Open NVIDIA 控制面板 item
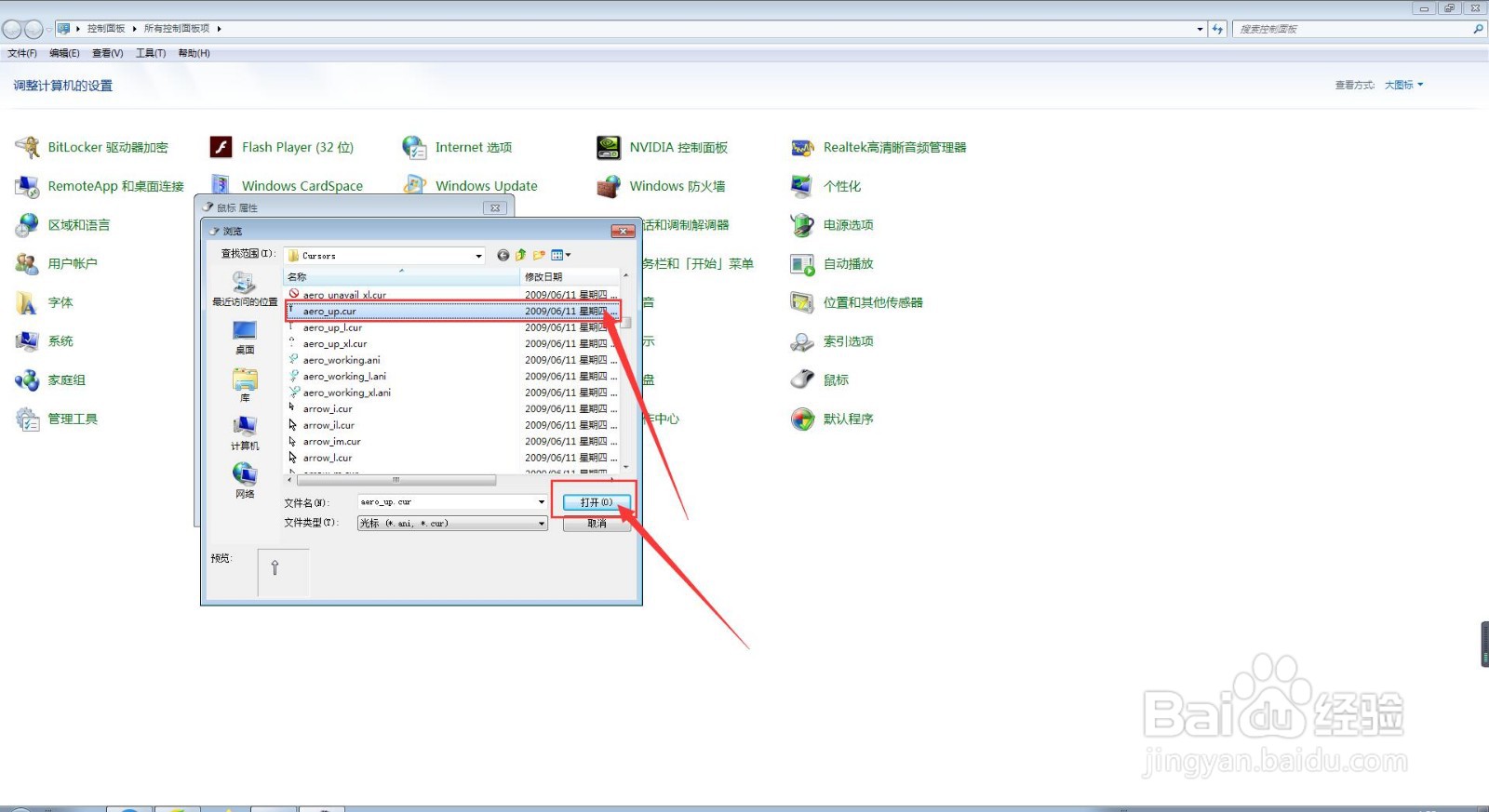Viewport: 1489px width, 812px height. (662, 147)
